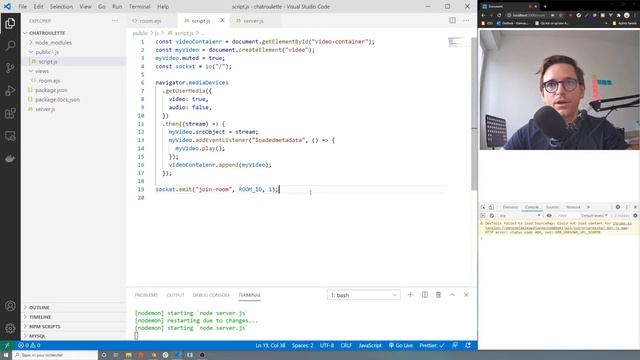Expand the node_modules folder
Viewport: 640px width, 360px height.
[53, 42]
